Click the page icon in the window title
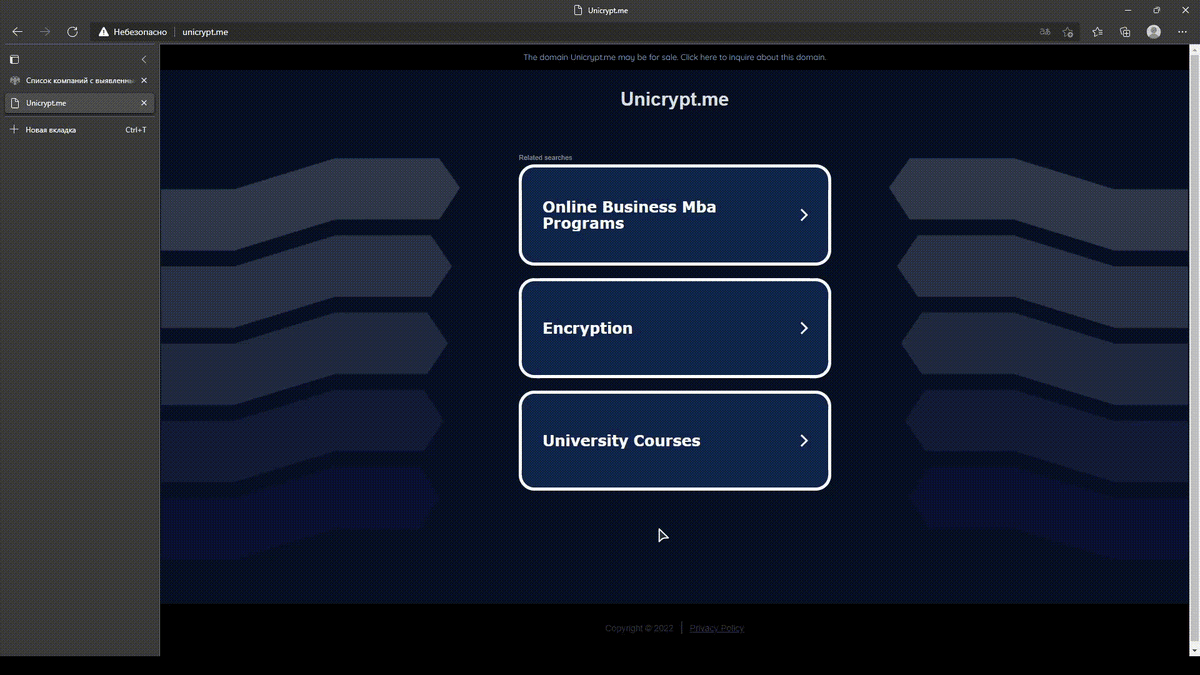Viewport: 1200px width, 675px height. [578, 10]
